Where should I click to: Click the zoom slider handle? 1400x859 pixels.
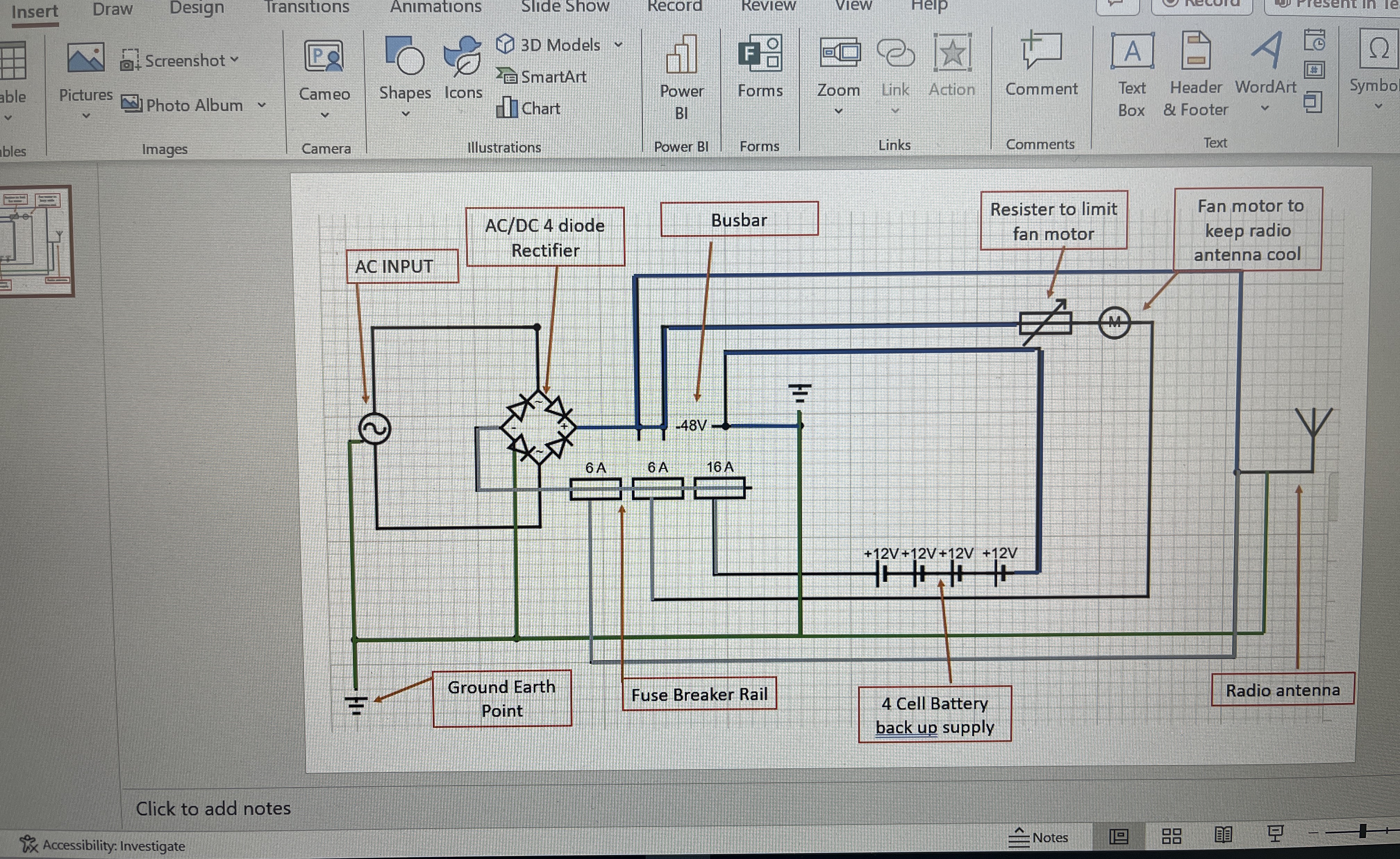coord(1362,831)
